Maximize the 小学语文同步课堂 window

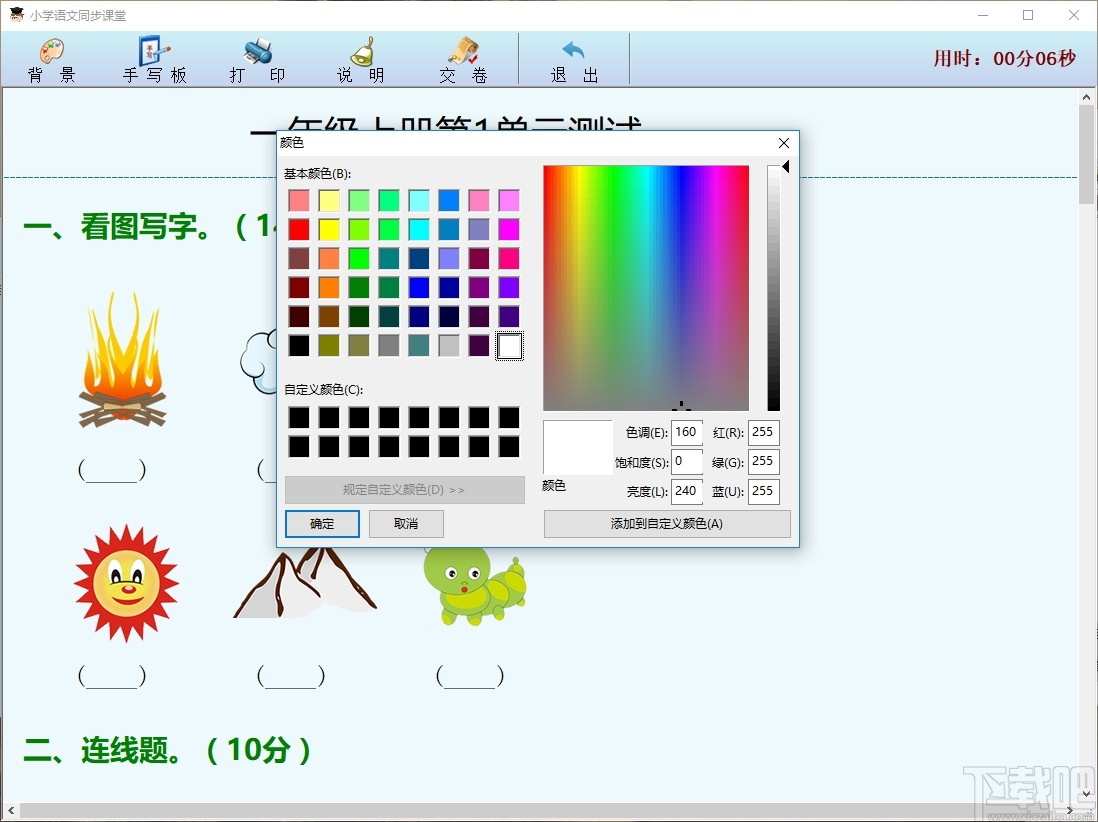[x=1028, y=15]
